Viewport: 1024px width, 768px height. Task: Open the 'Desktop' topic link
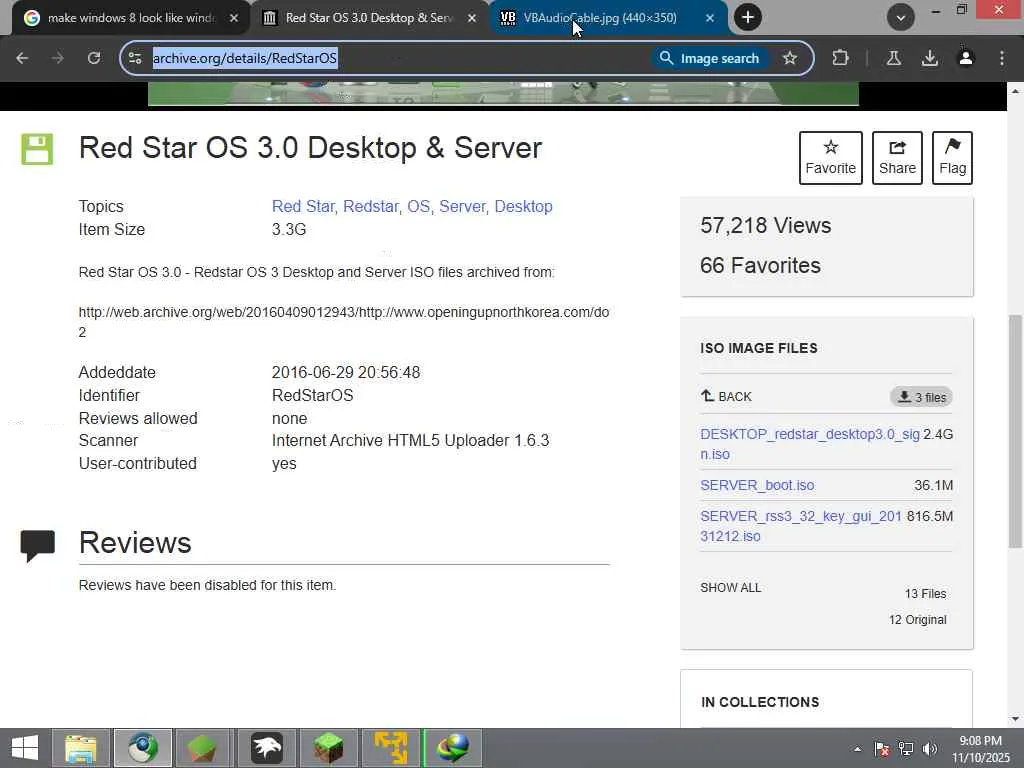tap(523, 206)
